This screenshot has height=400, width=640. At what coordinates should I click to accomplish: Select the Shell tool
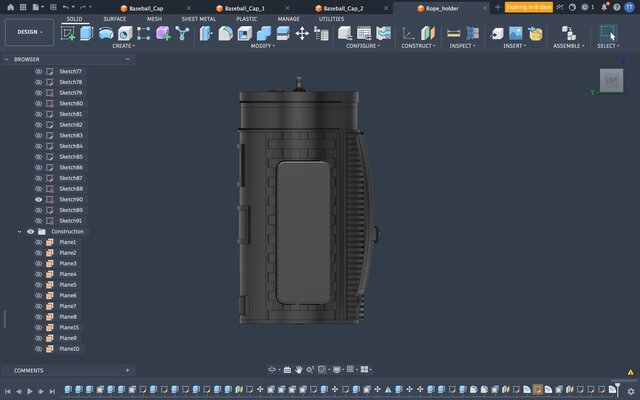coord(244,33)
